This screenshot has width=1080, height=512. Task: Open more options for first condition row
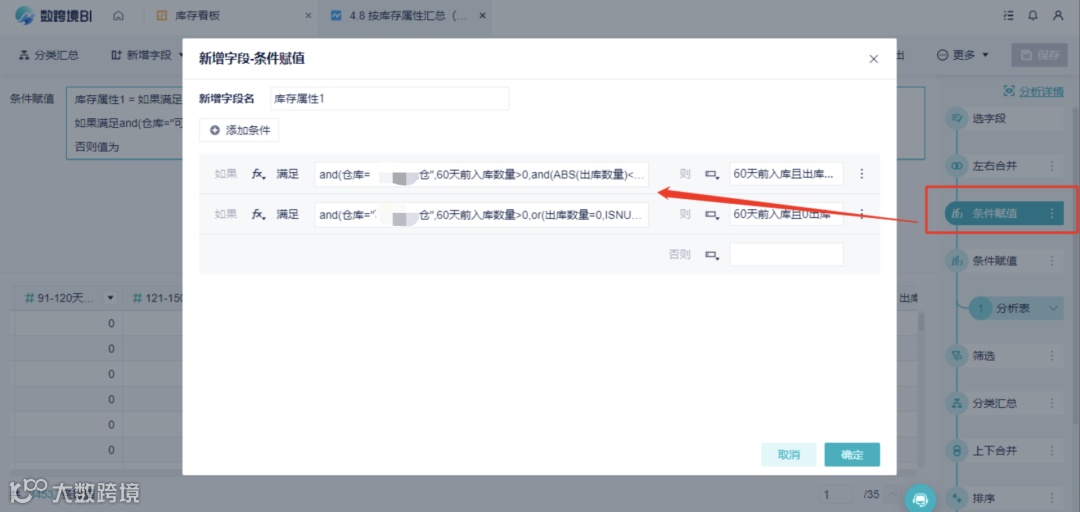point(862,174)
